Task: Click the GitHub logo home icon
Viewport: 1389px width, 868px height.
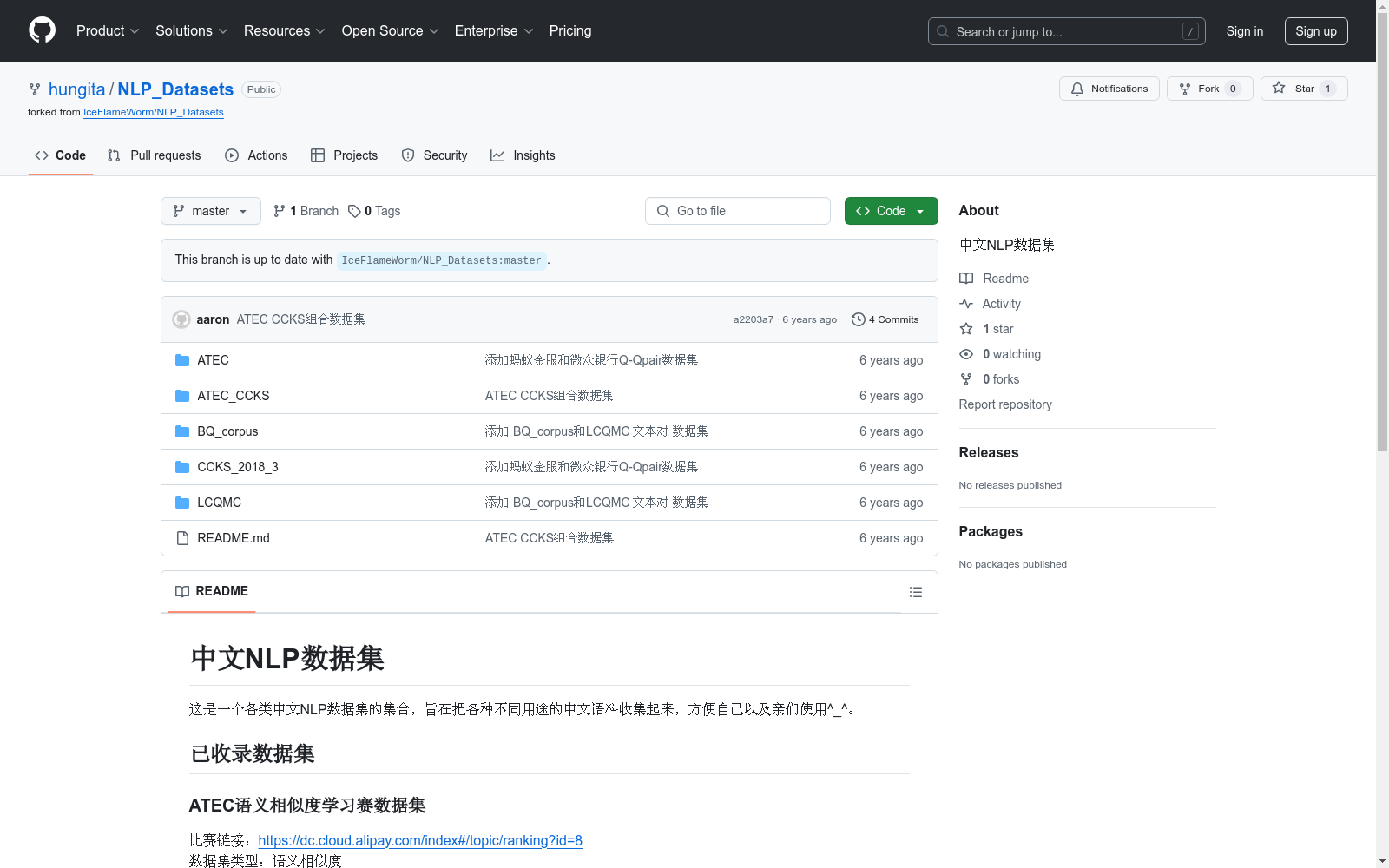Action: pyautogui.click(x=42, y=30)
